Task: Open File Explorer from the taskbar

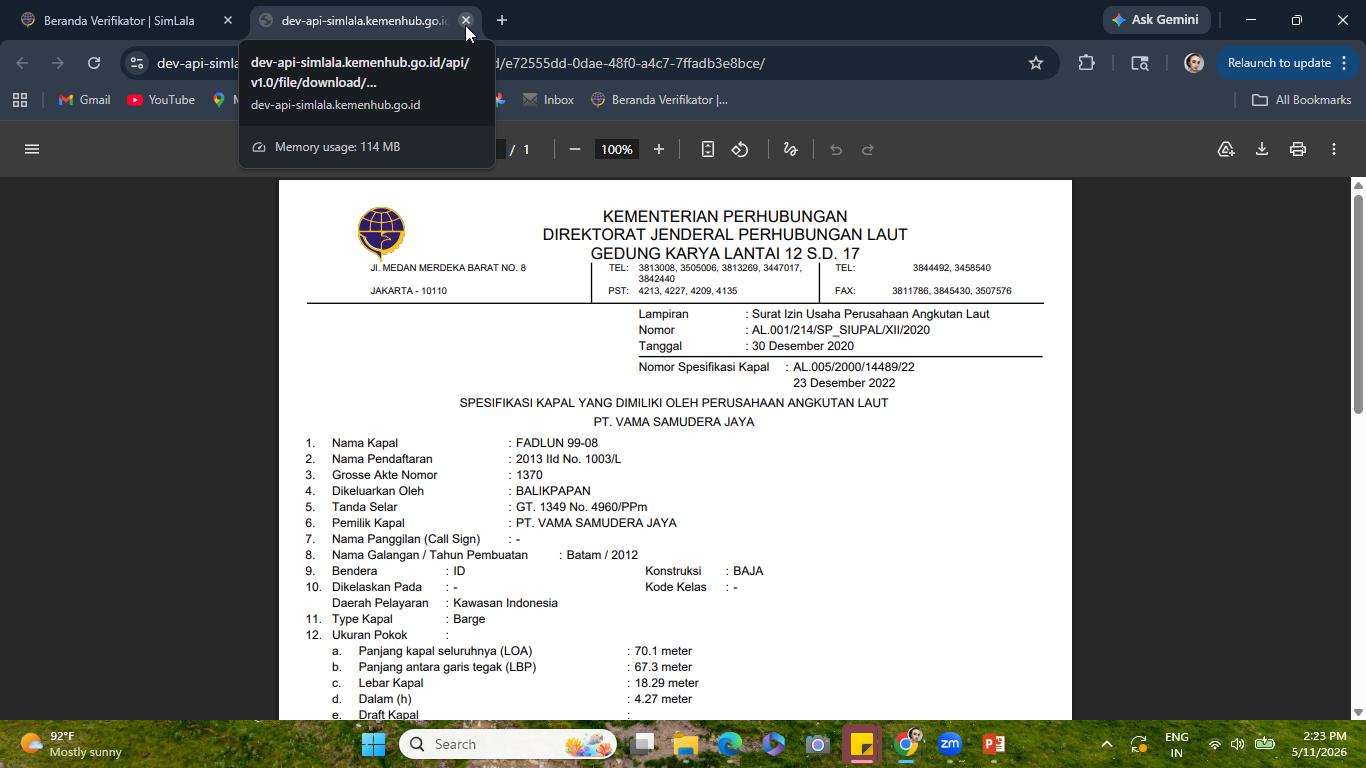Action: [x=686, y=744]
